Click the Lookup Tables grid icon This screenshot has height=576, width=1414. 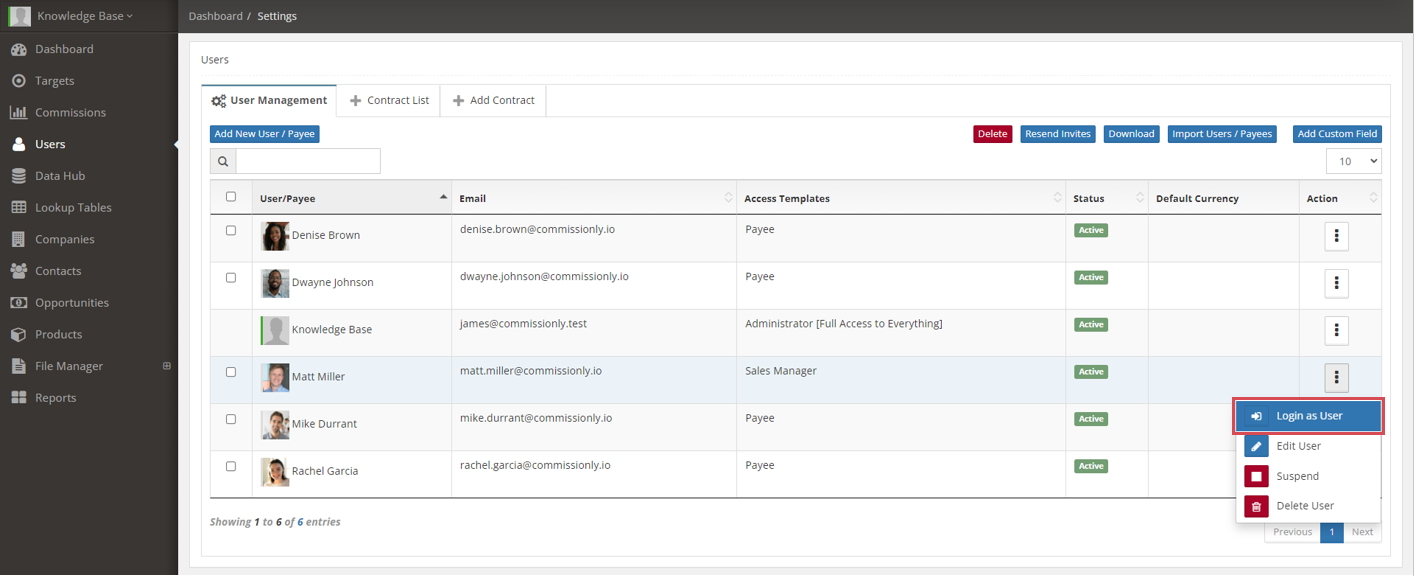point(18,208)
